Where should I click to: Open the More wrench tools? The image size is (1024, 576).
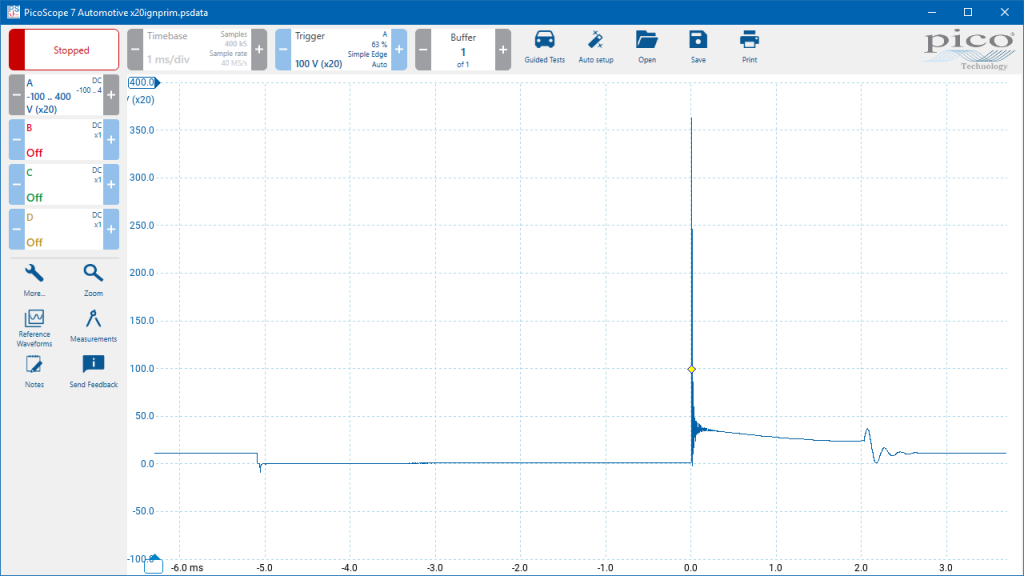[34, 280]
